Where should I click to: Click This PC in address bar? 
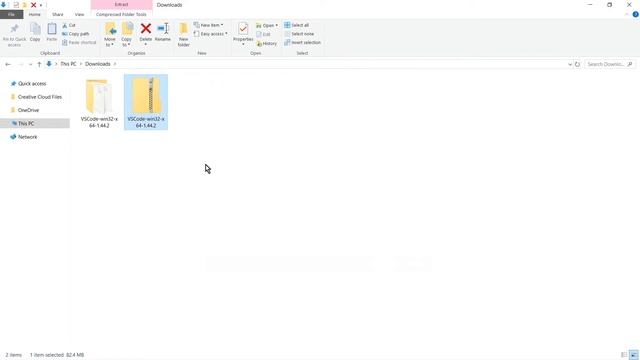coord(68,64)
